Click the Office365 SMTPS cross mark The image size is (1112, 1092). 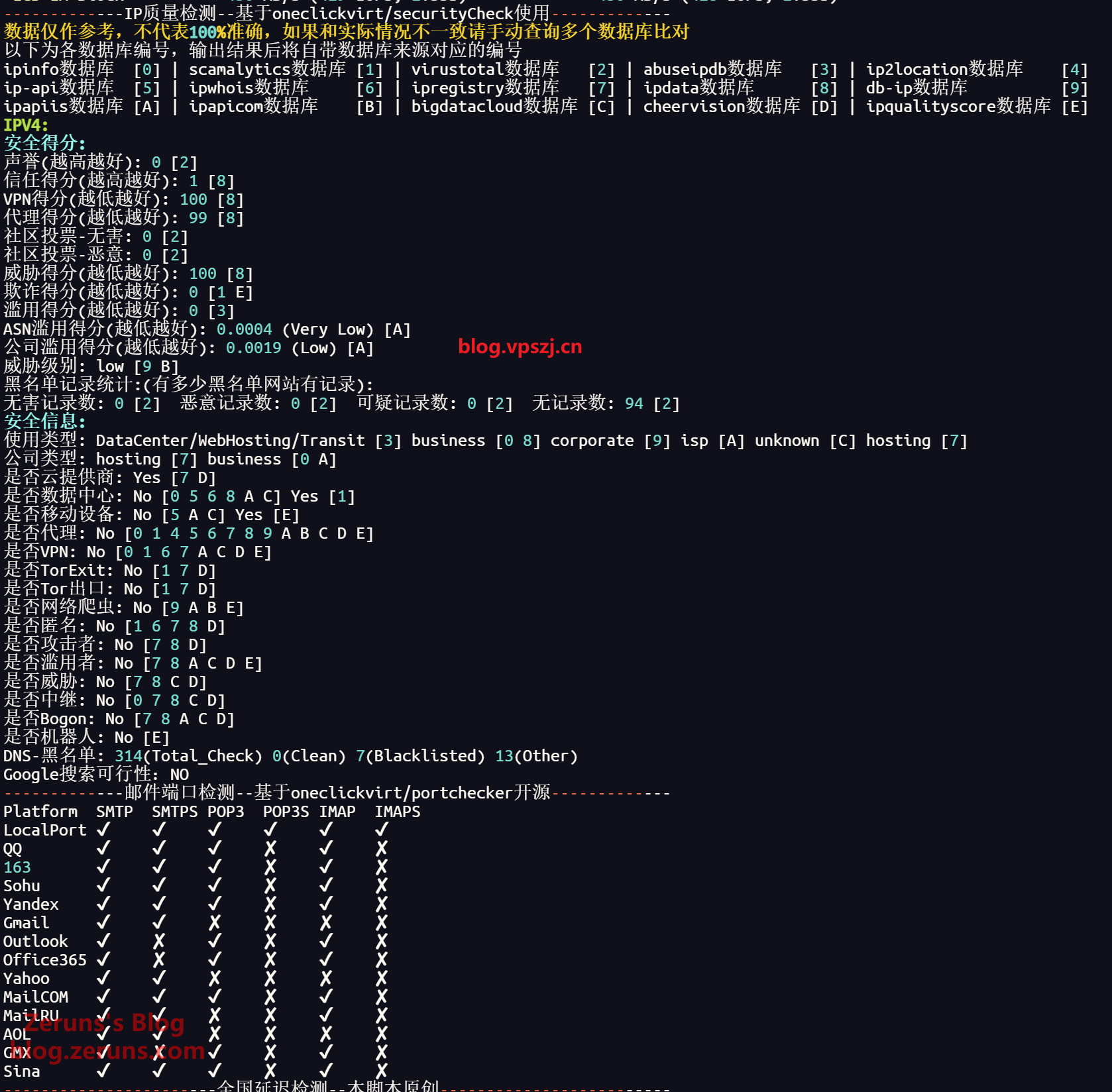click(x=159, y=959)
